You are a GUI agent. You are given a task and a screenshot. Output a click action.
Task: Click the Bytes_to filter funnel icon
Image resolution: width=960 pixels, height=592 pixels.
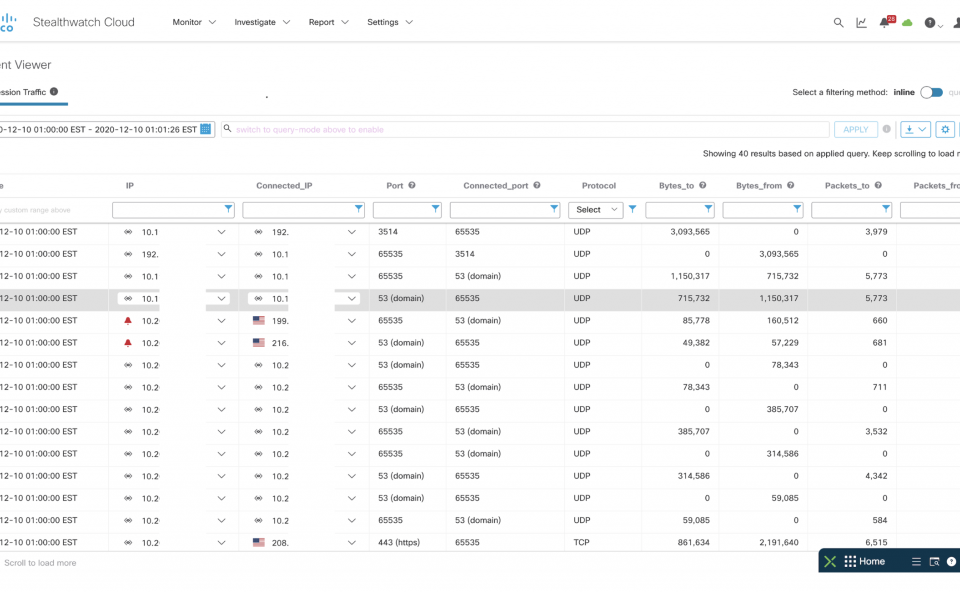click(x=708, y=209)
